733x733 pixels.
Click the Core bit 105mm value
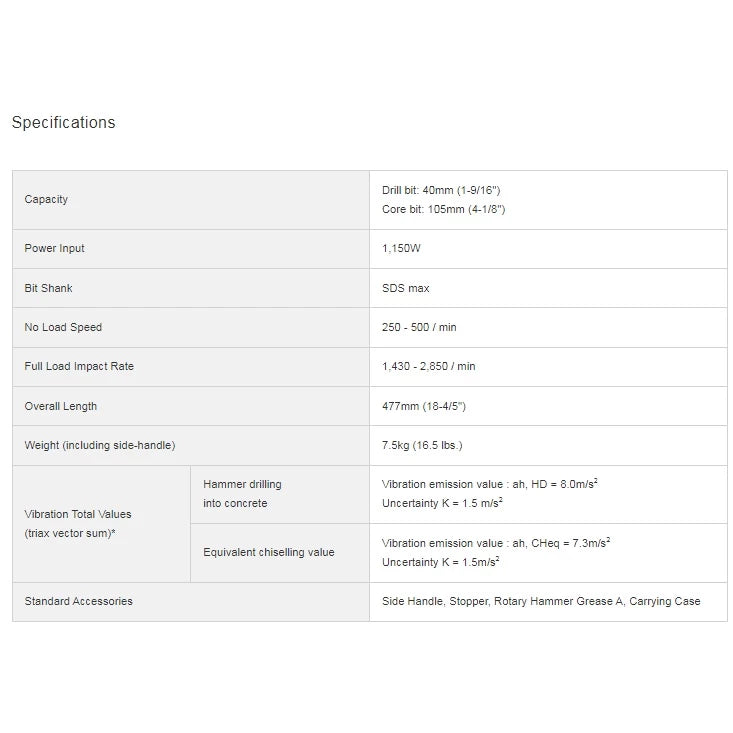[x=443, y=209]
